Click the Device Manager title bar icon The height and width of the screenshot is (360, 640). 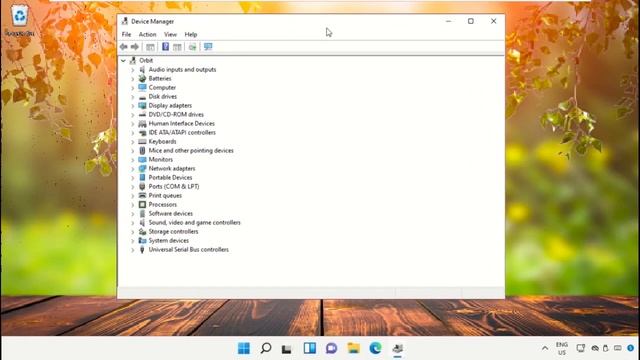click(x=124, y=21)
